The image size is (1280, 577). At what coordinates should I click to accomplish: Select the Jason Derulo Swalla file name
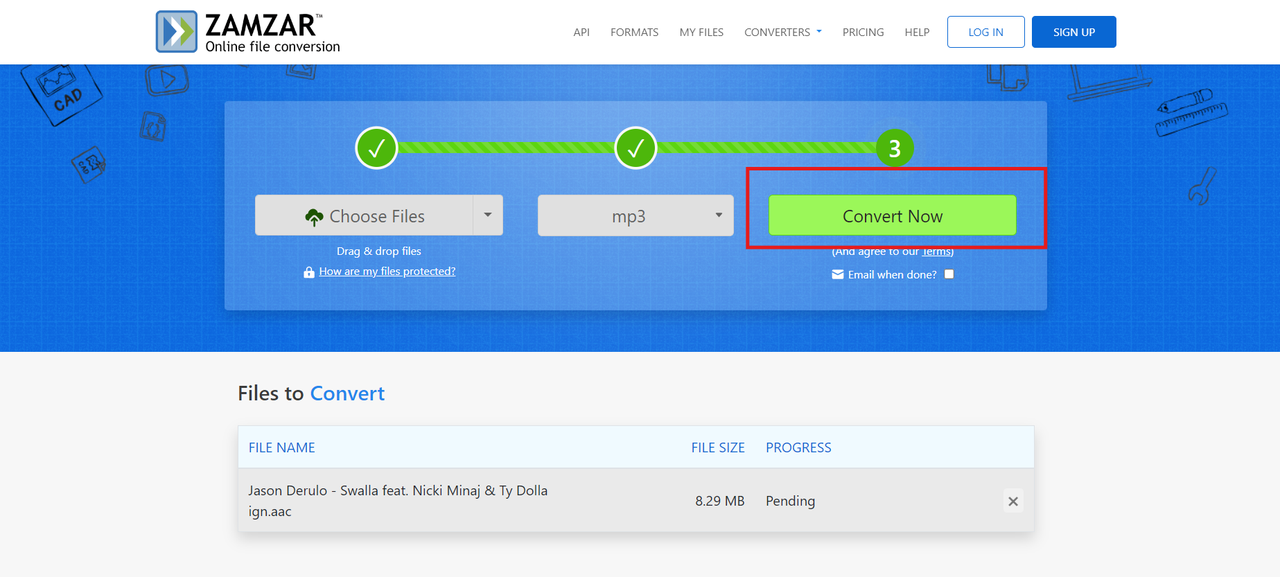pos(398,501)
